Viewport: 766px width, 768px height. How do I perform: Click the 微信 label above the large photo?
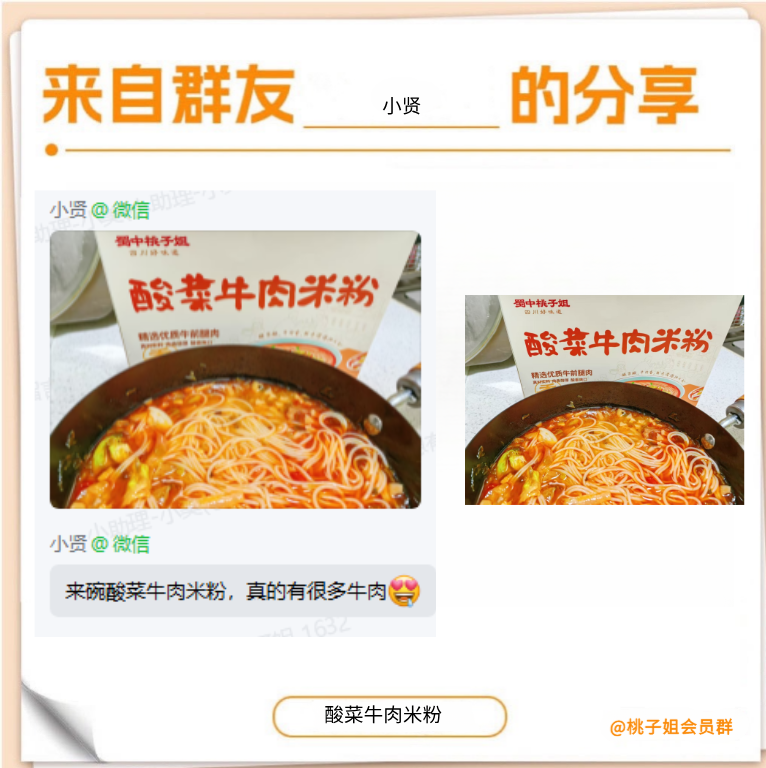131,210
